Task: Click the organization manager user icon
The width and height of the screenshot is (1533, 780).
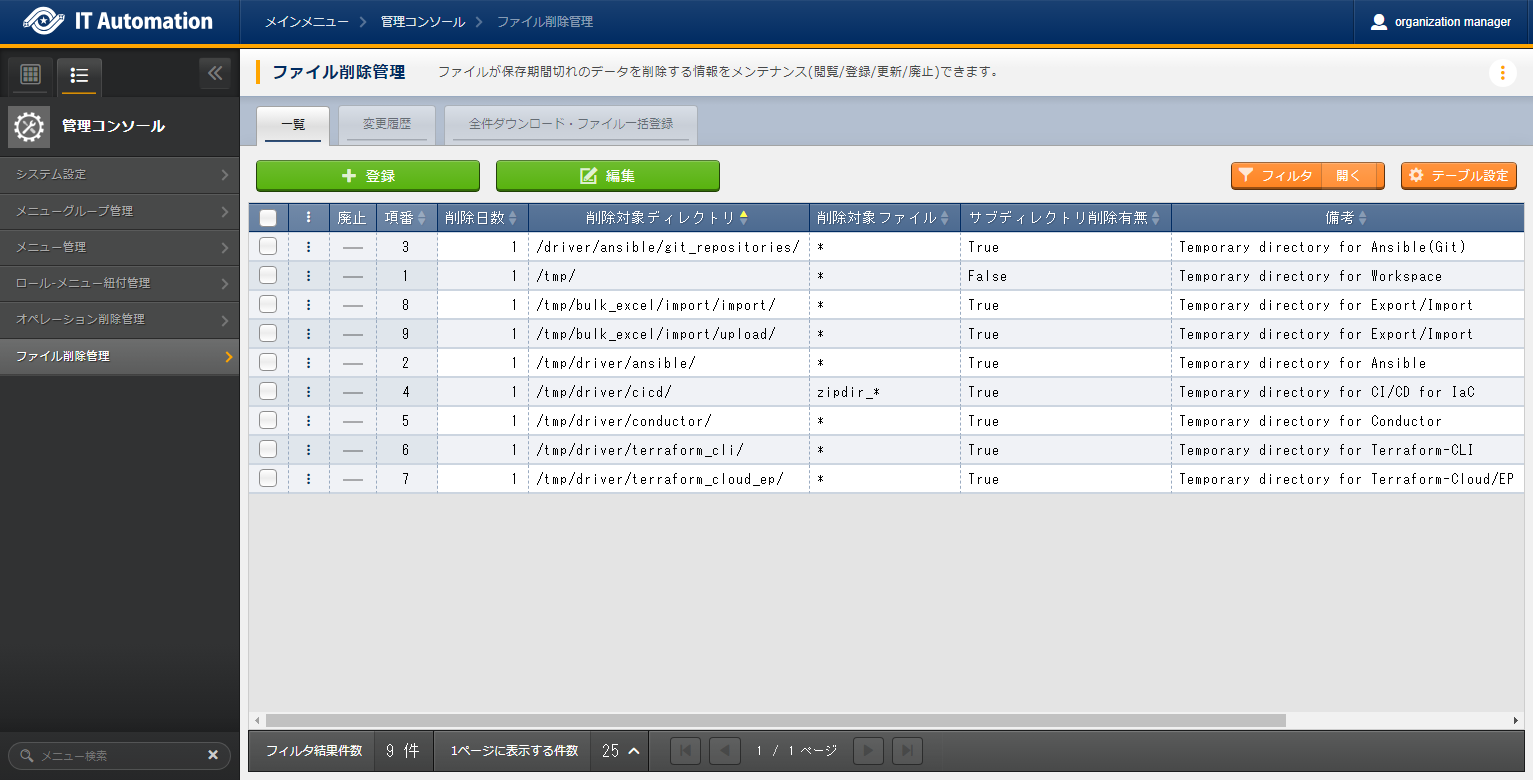Action: pos(1379,22)
